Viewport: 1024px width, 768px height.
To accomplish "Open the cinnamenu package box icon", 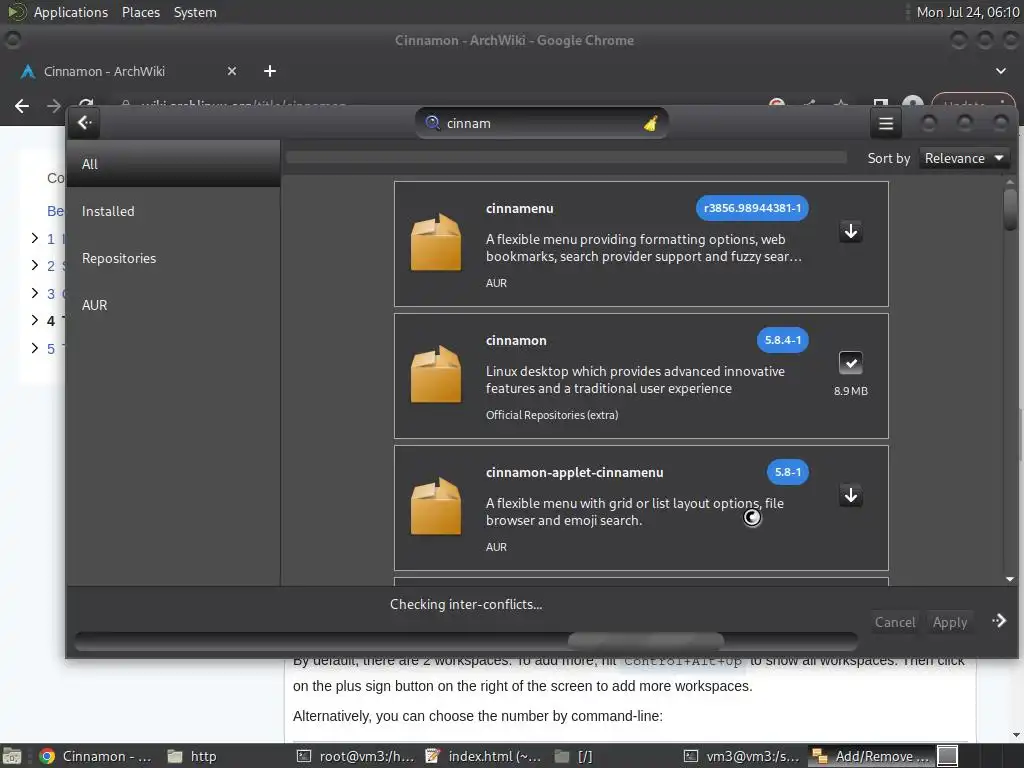I will pos(436,242).
